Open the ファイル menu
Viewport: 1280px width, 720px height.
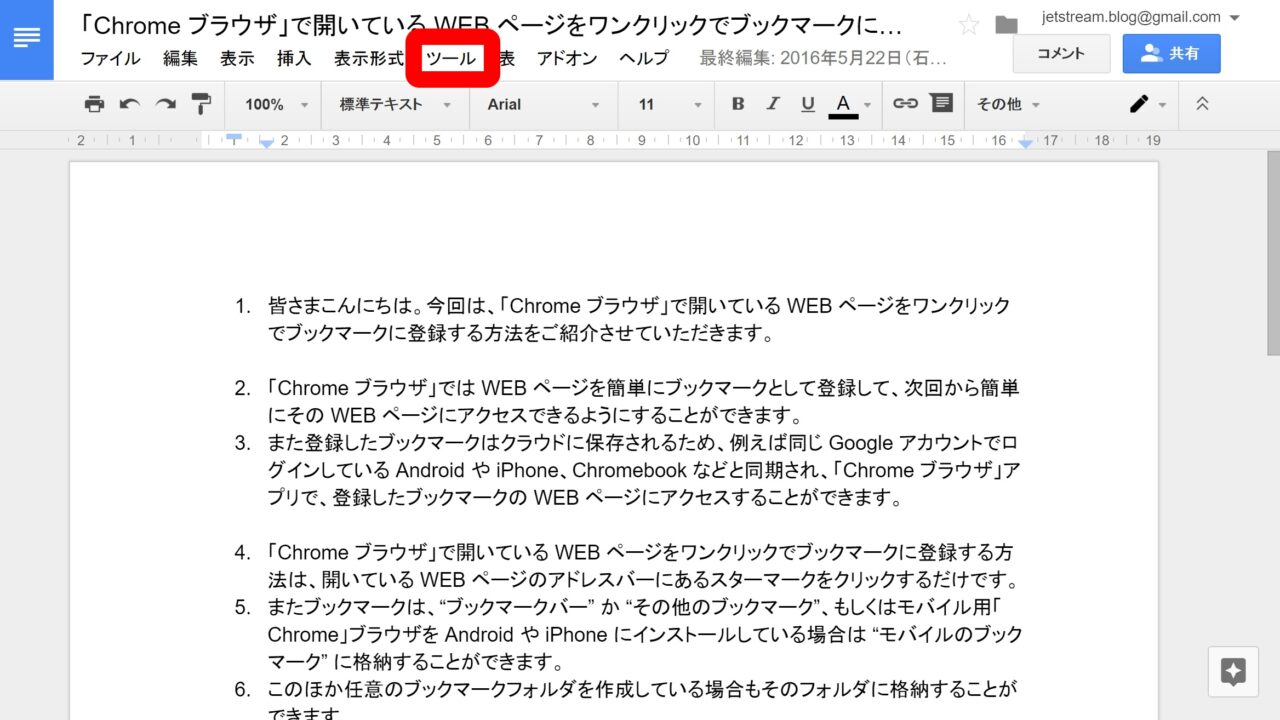110,59
